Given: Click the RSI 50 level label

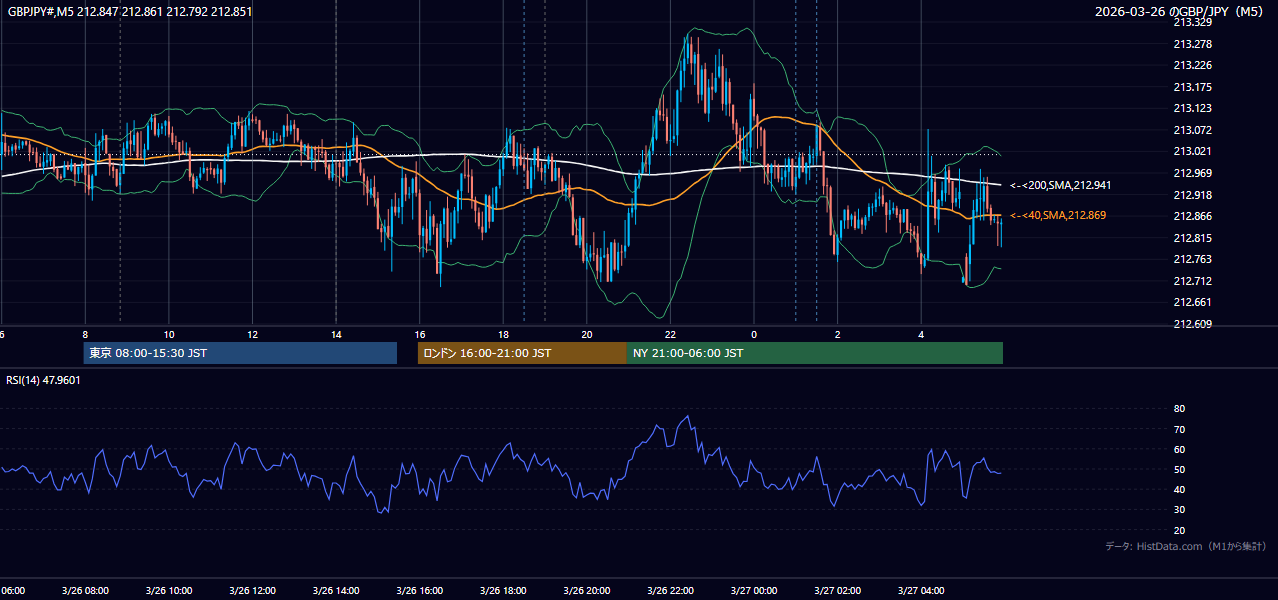Looking at the screenshot, I should pos(1179,469).
